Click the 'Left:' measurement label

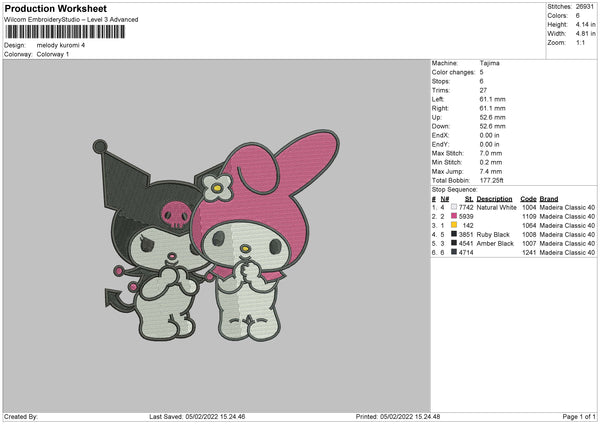pyautogui.click(x=438, y=99)
